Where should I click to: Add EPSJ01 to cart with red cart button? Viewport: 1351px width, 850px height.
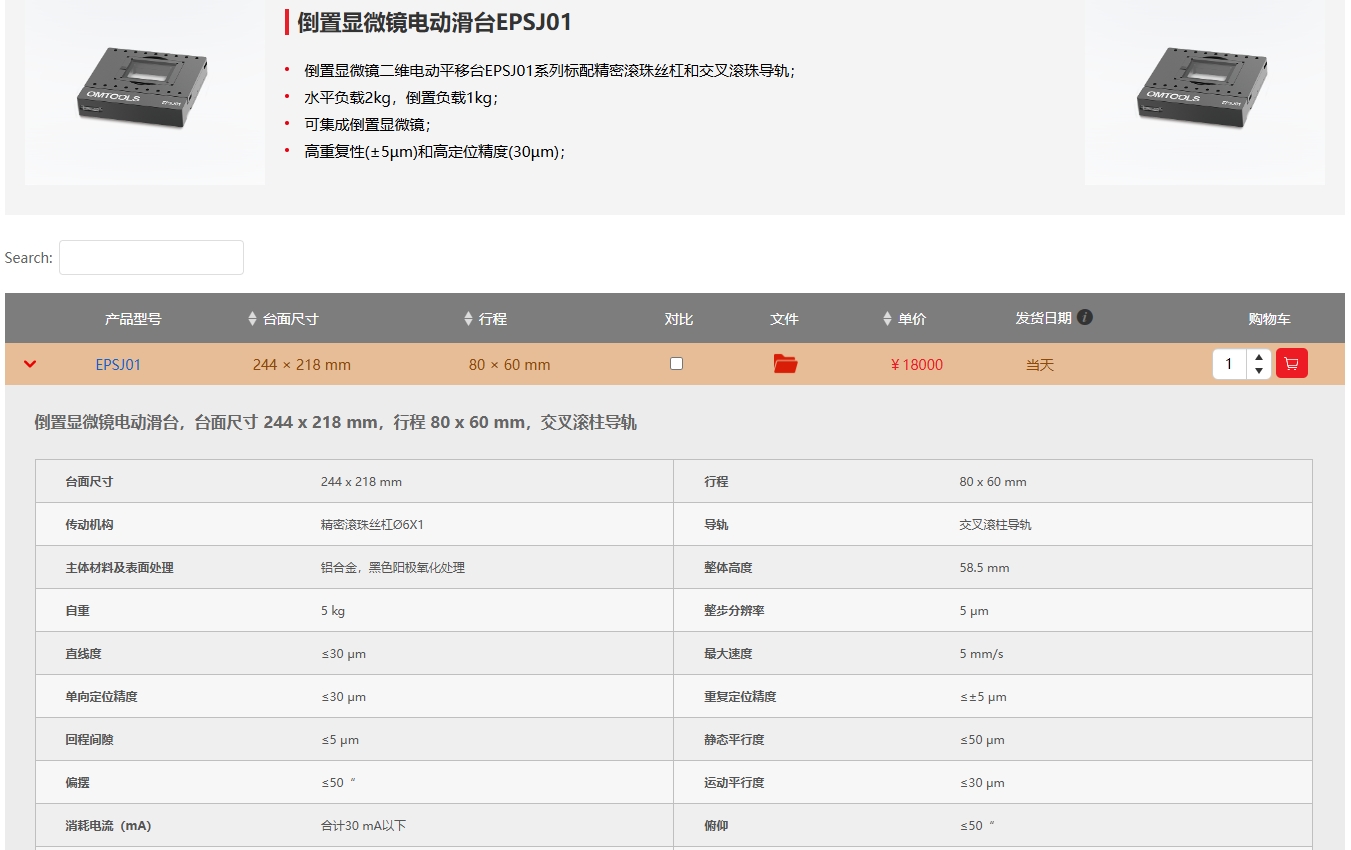(x=1291, y=364)
